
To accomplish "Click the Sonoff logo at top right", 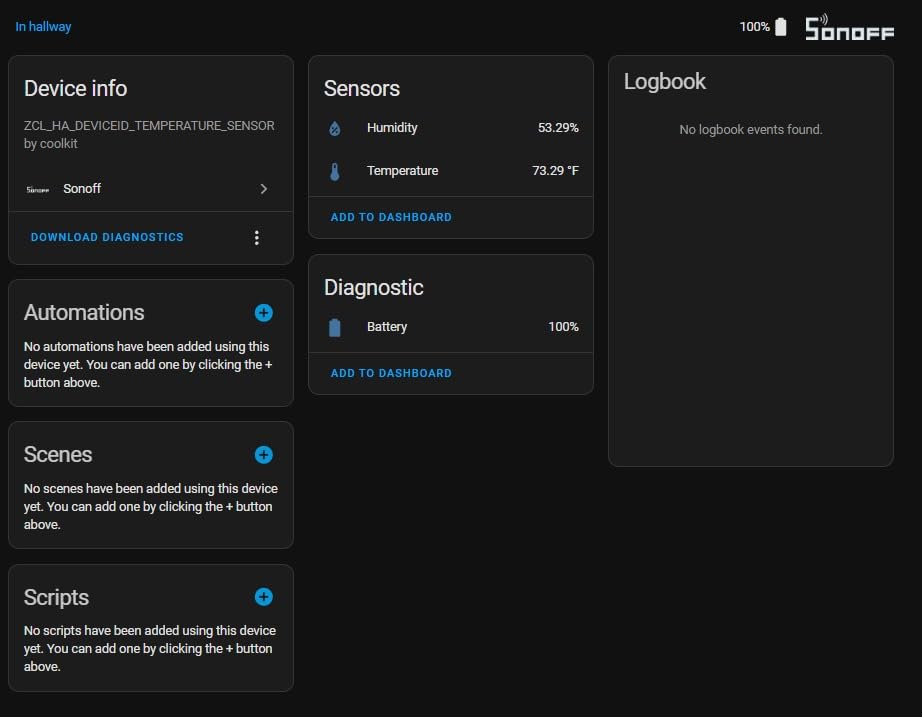I will click(x=850, y=27).
